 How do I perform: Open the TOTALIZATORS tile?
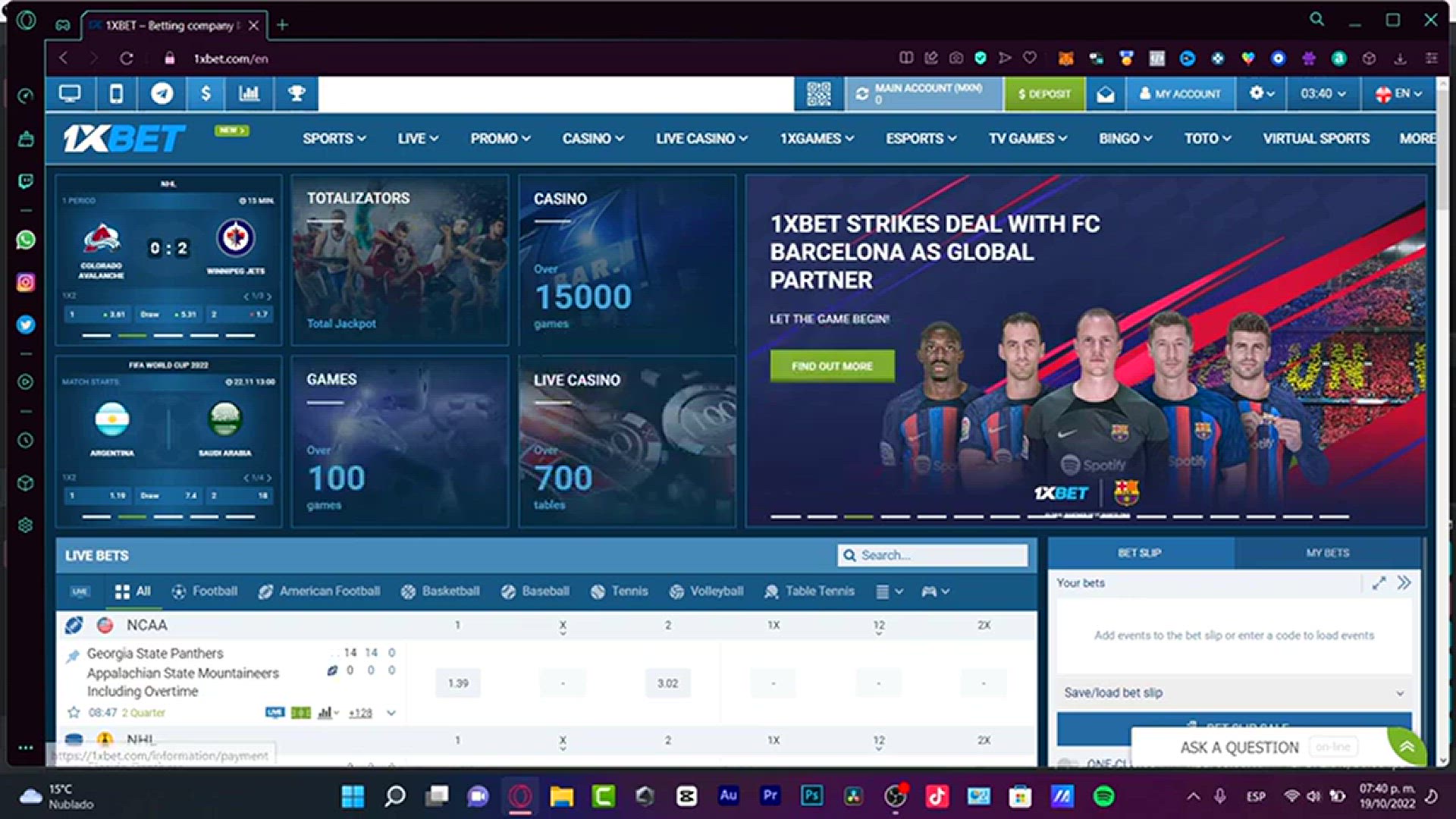(400, 260)
